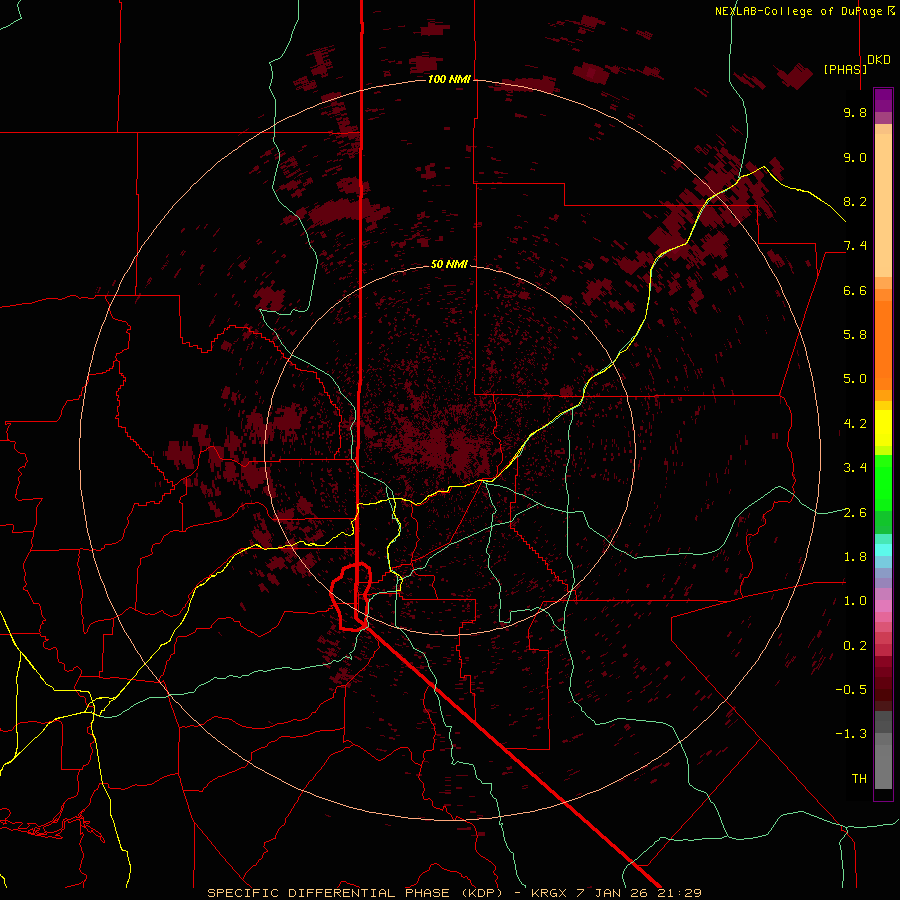900x900 pixels.
Task: Click the 0.2 value on the legend
Action: 855,646
